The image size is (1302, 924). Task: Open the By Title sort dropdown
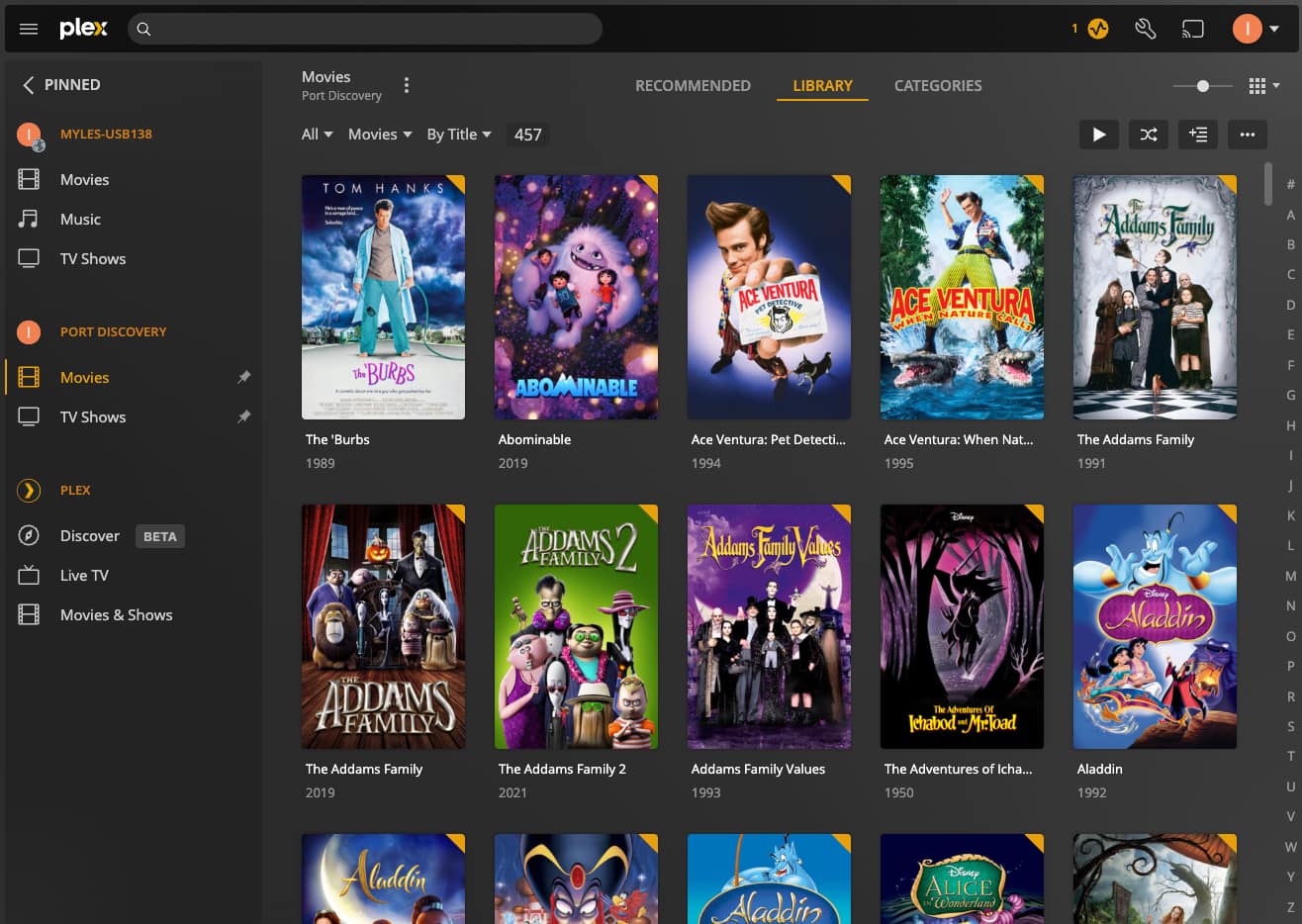click(x=459, y=135)
